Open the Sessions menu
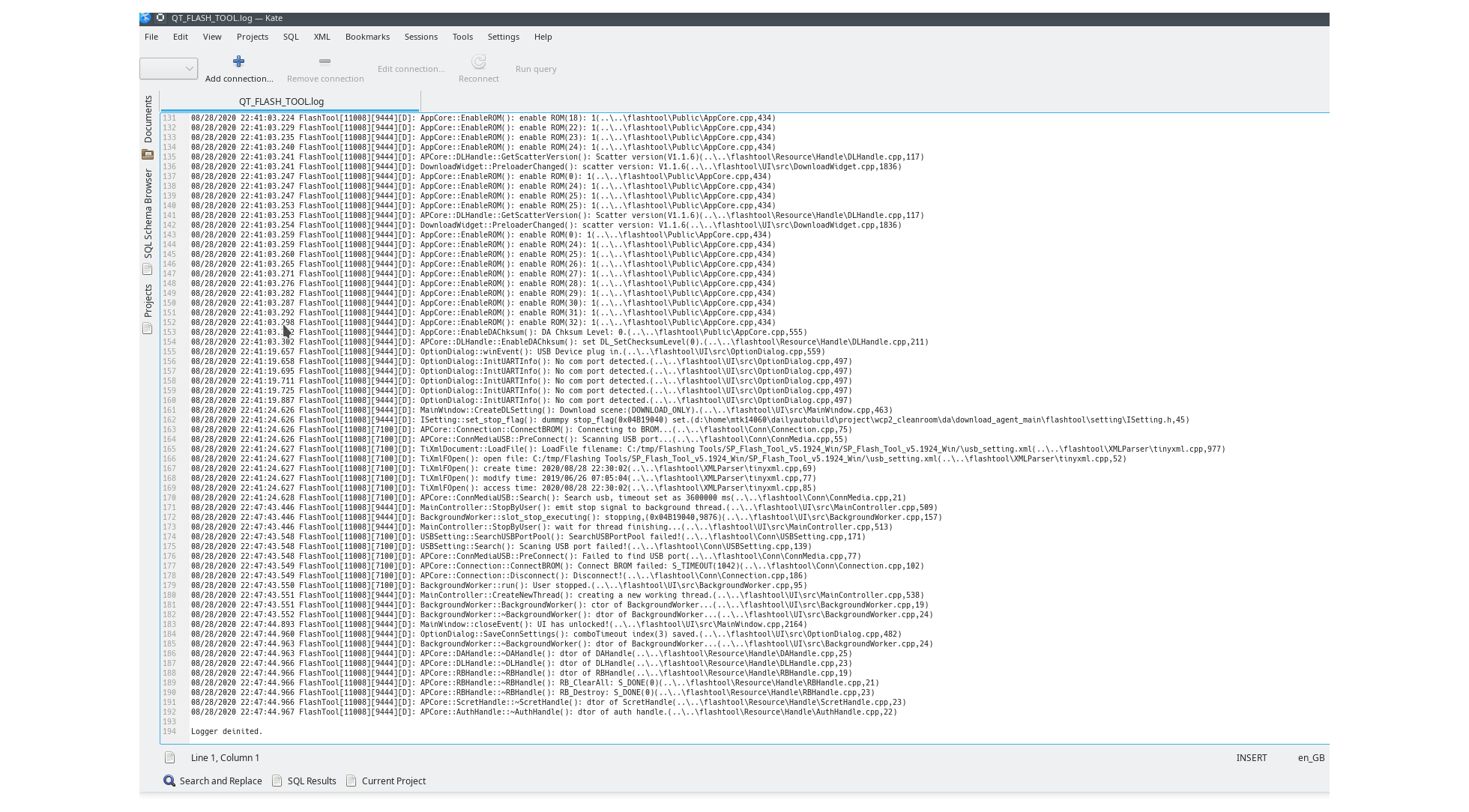 click(421, 37)
